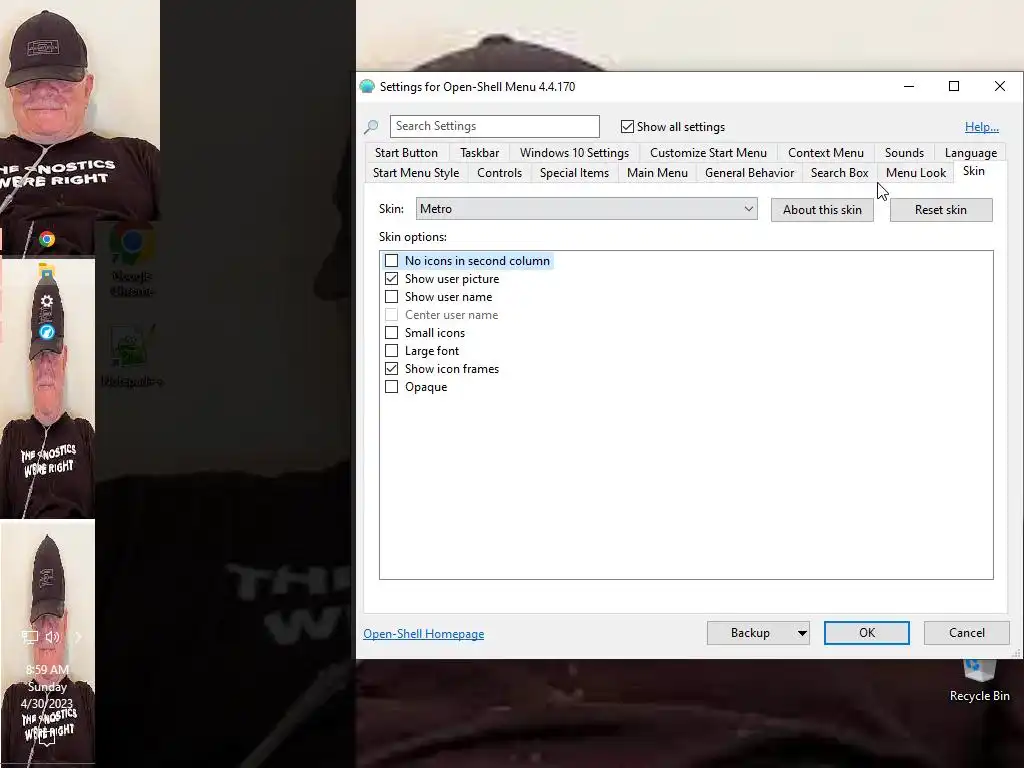Open the Customize Start Menu tab
1024x768 pixels.
click(x=708, y=153)
